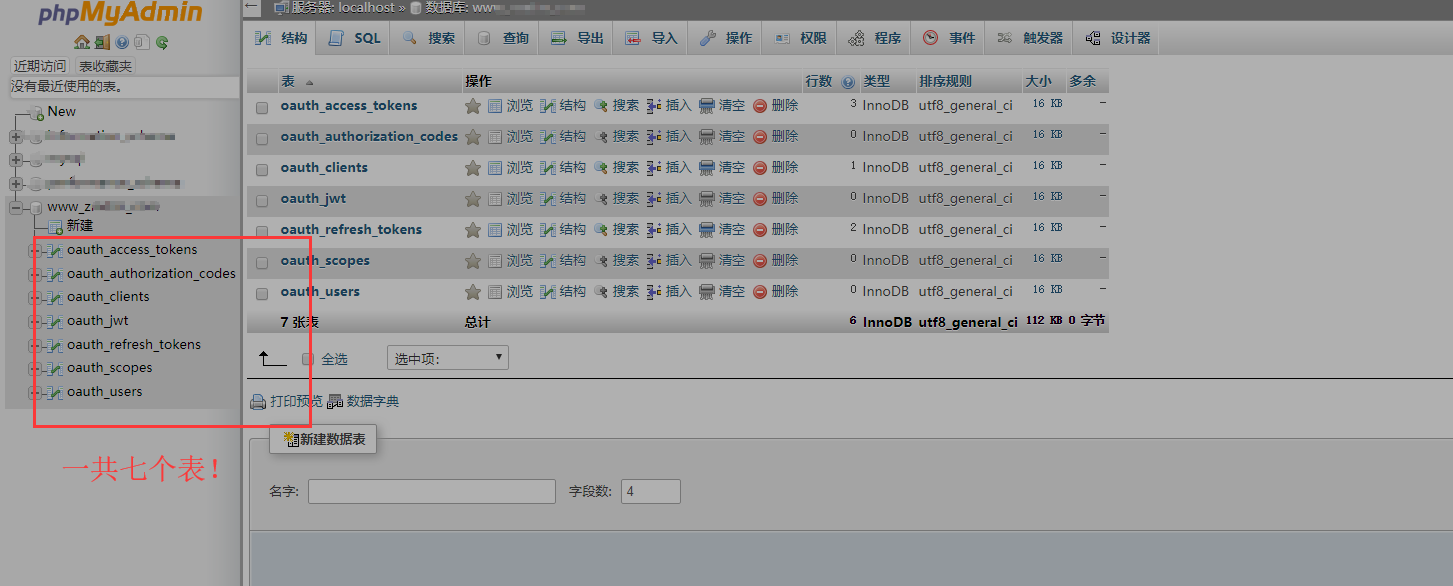The width and height of the screenshot is (1453, 586).
Task: Expand oauth_authorization_codes in sidebar tree
Action: 34,274
